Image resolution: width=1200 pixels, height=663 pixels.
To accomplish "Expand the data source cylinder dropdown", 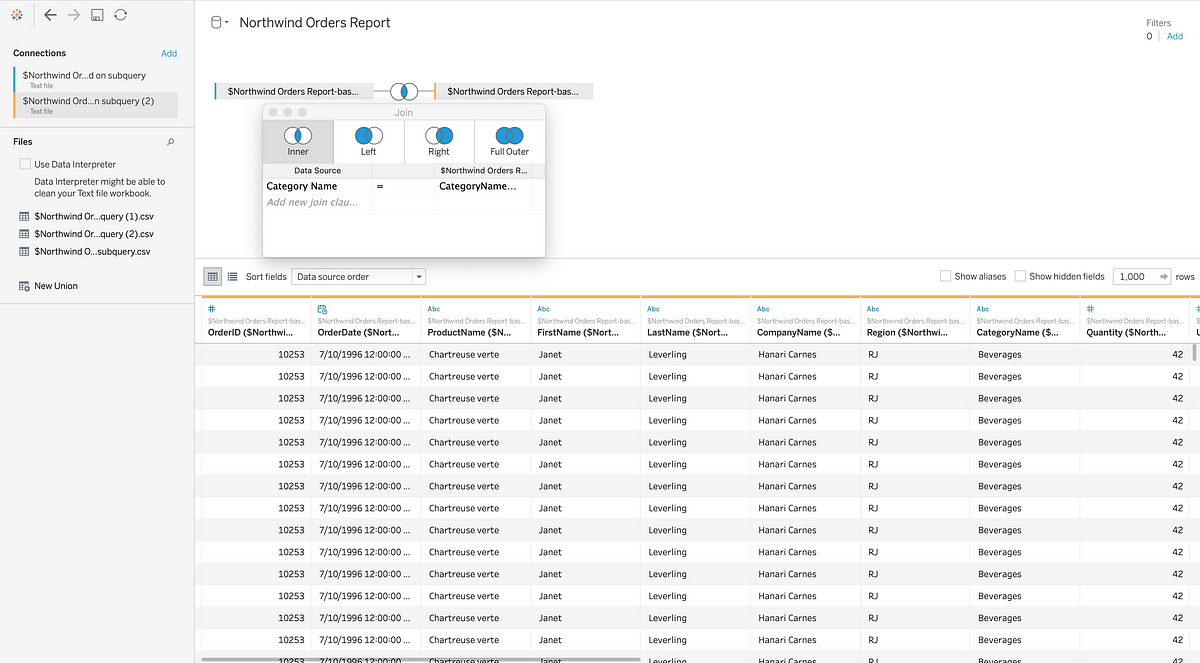I will tap(219, 23).
